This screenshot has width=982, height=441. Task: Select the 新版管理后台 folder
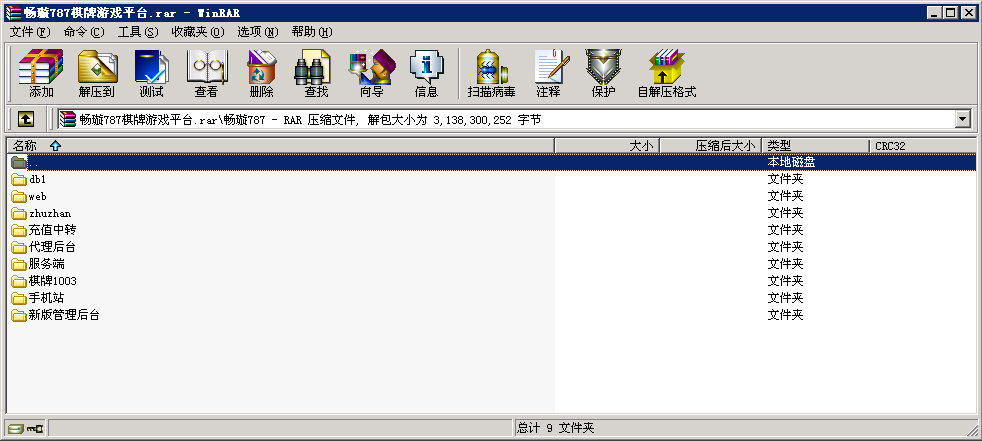(63, 315)
